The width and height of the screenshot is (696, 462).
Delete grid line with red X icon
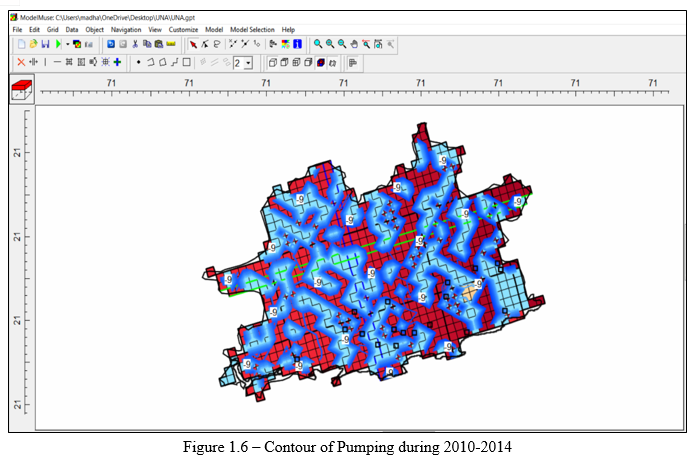pos(21,62)
